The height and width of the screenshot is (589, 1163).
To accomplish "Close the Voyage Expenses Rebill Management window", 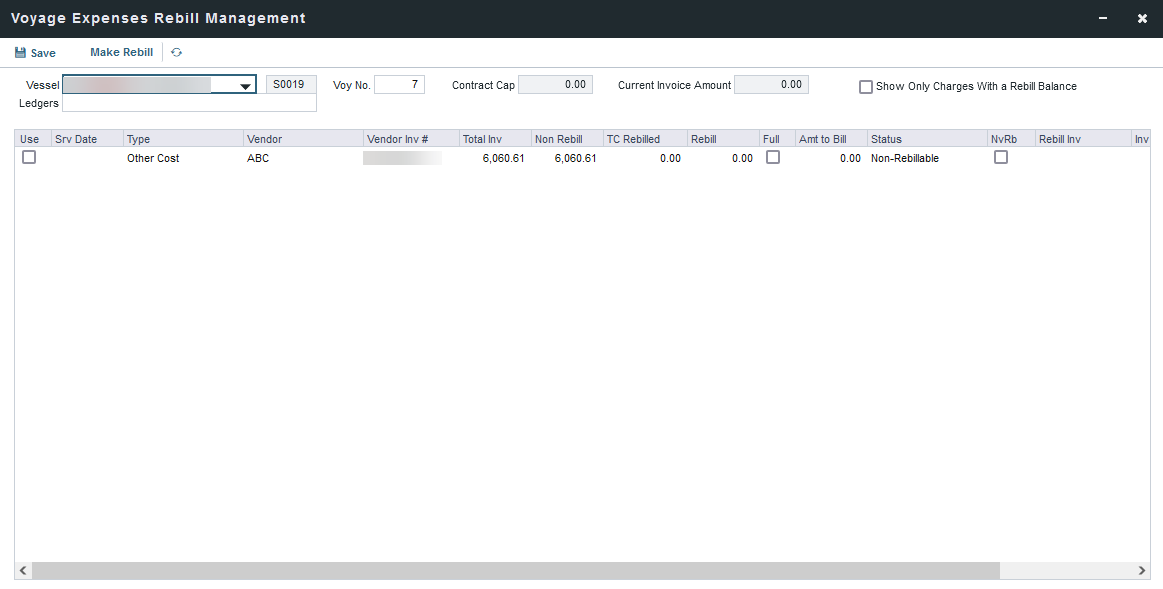I will click(1142, 19).
